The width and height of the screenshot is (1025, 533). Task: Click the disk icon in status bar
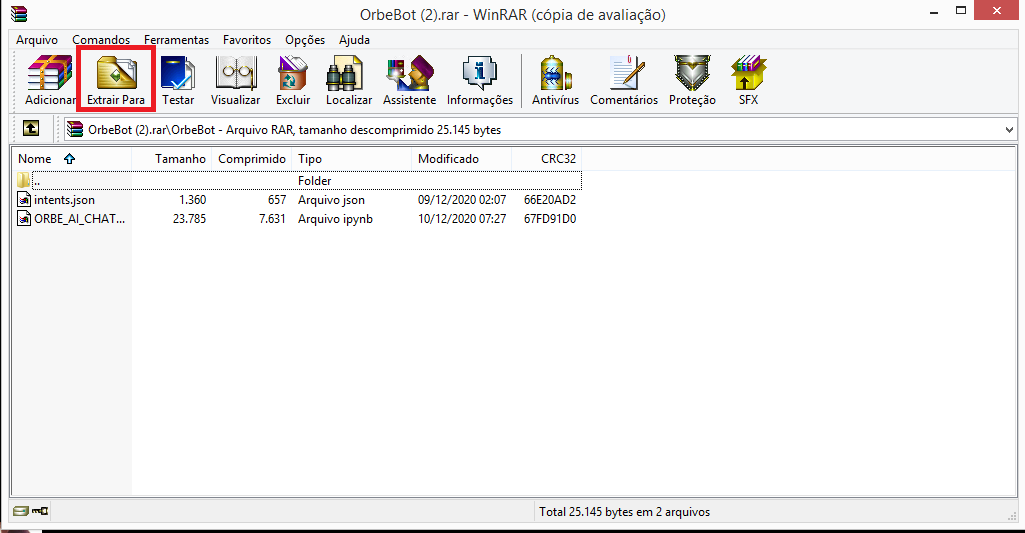tap(21, 511)
